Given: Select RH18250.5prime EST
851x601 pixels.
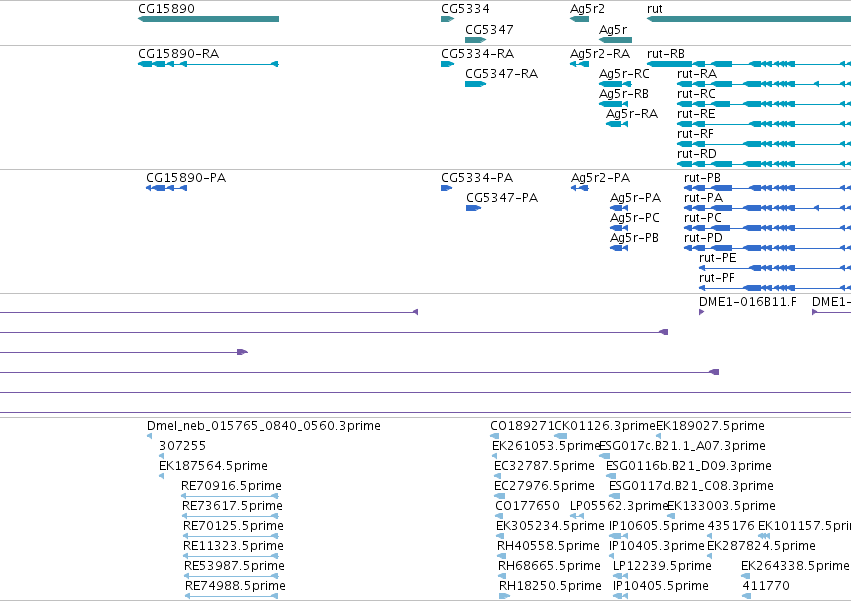Looking at the screenshot, I should (x=505, y=596).
